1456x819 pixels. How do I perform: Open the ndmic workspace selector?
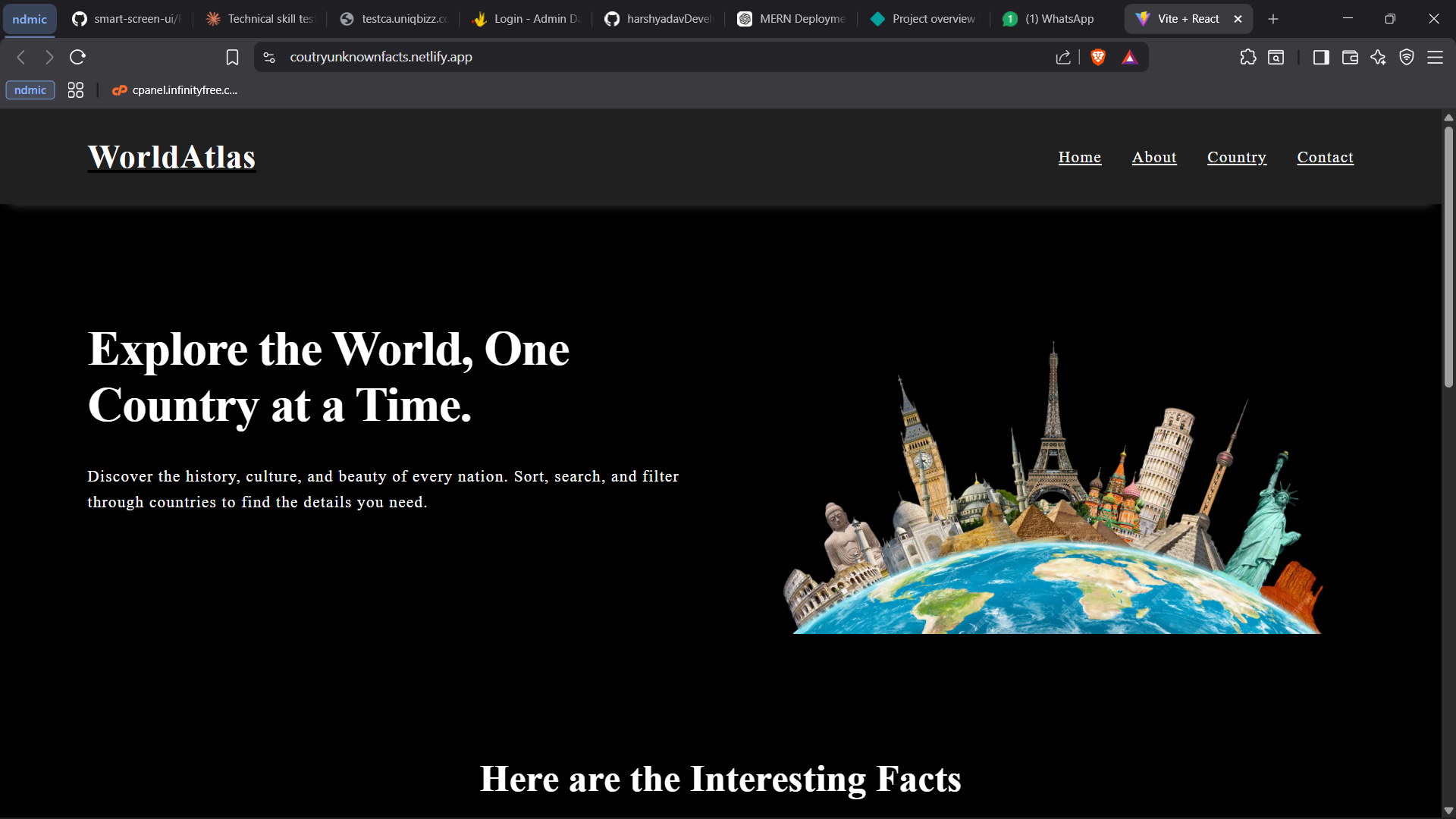[x=30, y=19]
